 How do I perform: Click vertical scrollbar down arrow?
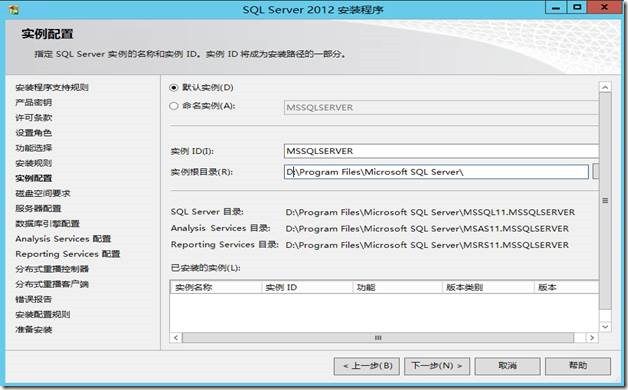pyautogui.click(x=605, y=326)
